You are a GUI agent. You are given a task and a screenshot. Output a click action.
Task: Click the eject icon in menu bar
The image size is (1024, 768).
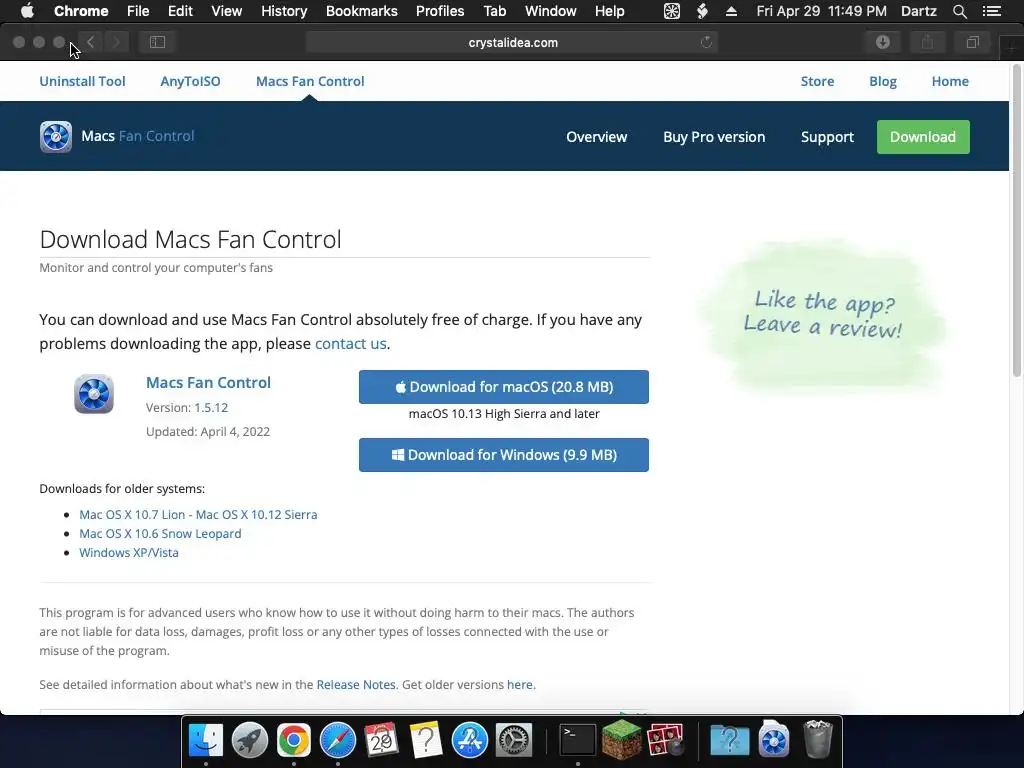[x=731, y=11]
